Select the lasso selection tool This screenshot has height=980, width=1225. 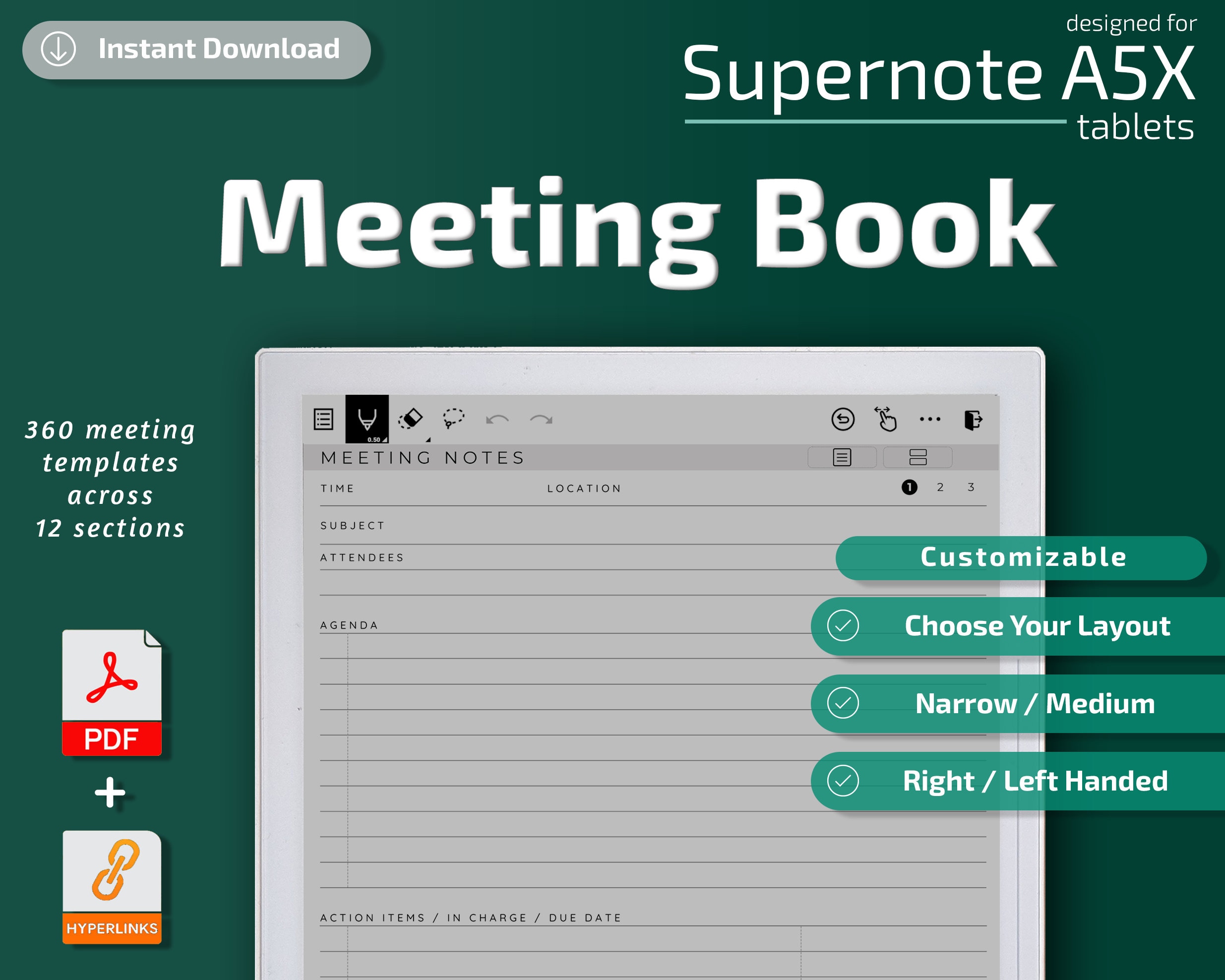click(453, 419)
